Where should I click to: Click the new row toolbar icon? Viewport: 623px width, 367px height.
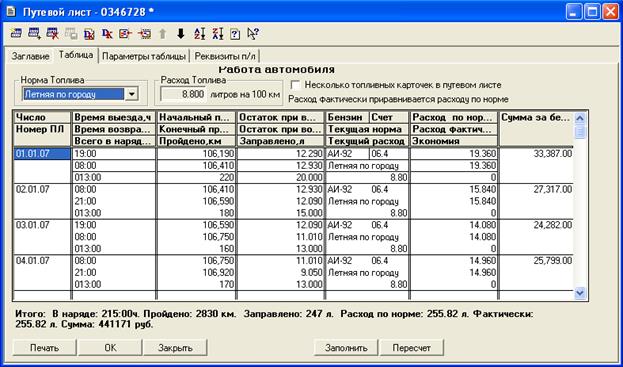15,34
